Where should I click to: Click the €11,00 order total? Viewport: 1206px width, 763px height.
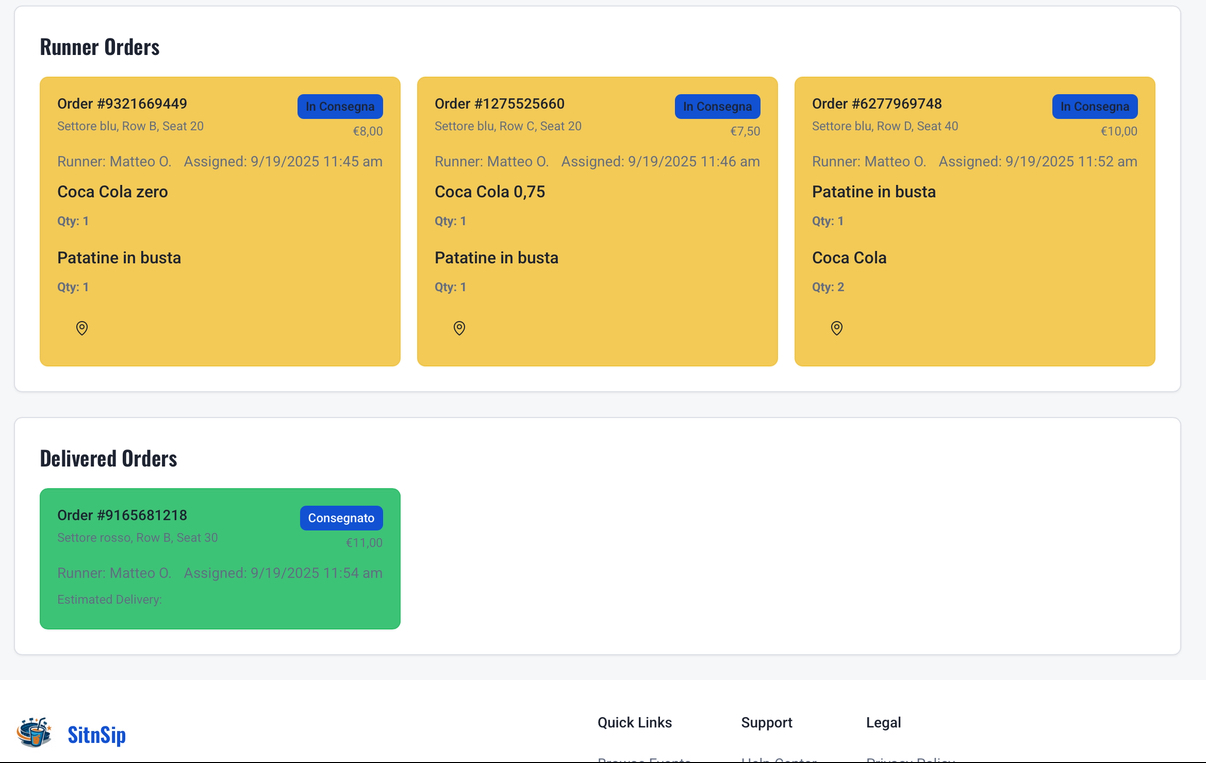(x=364, y=543)
